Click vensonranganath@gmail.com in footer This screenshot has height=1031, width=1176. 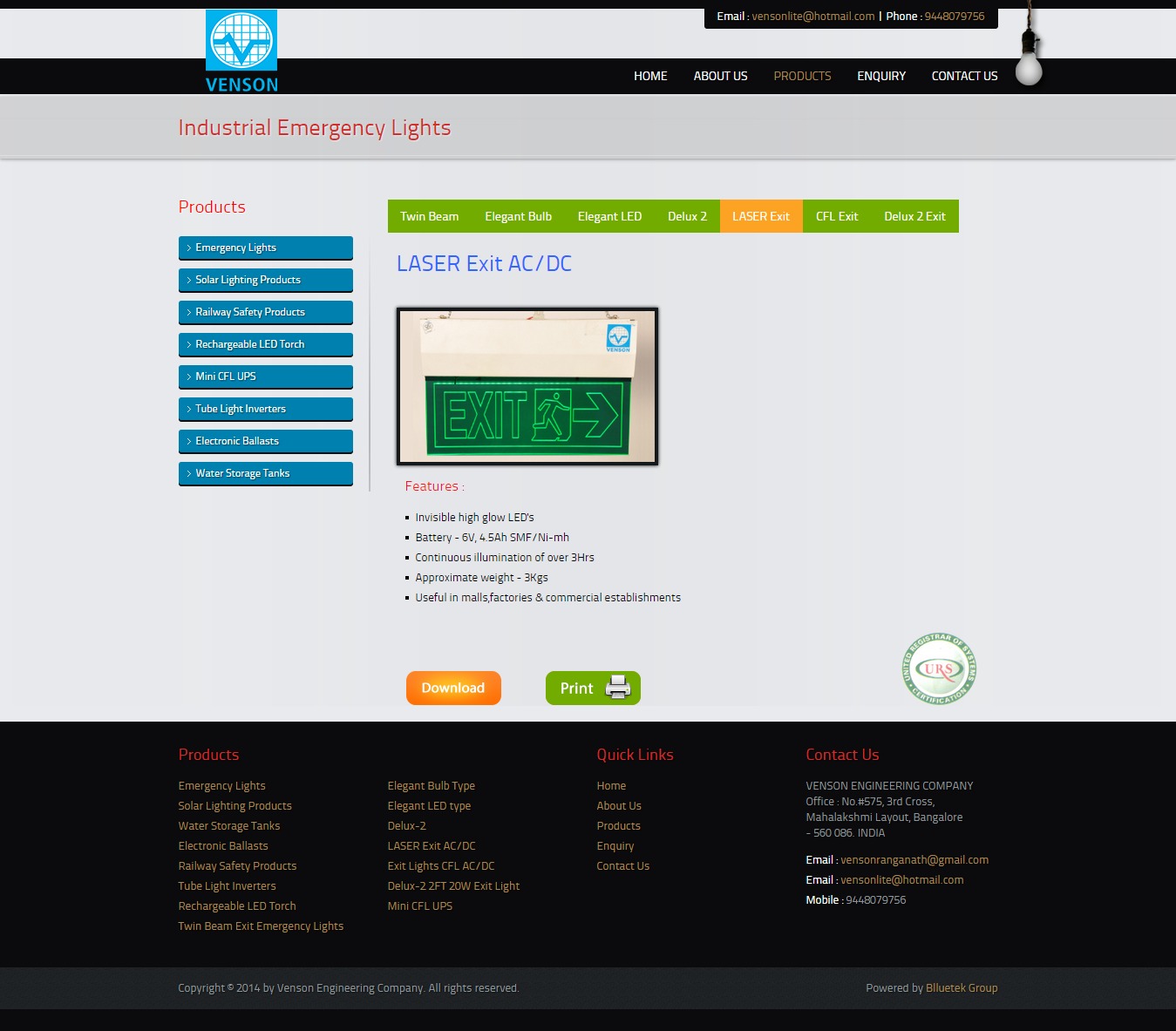[914, 859]
